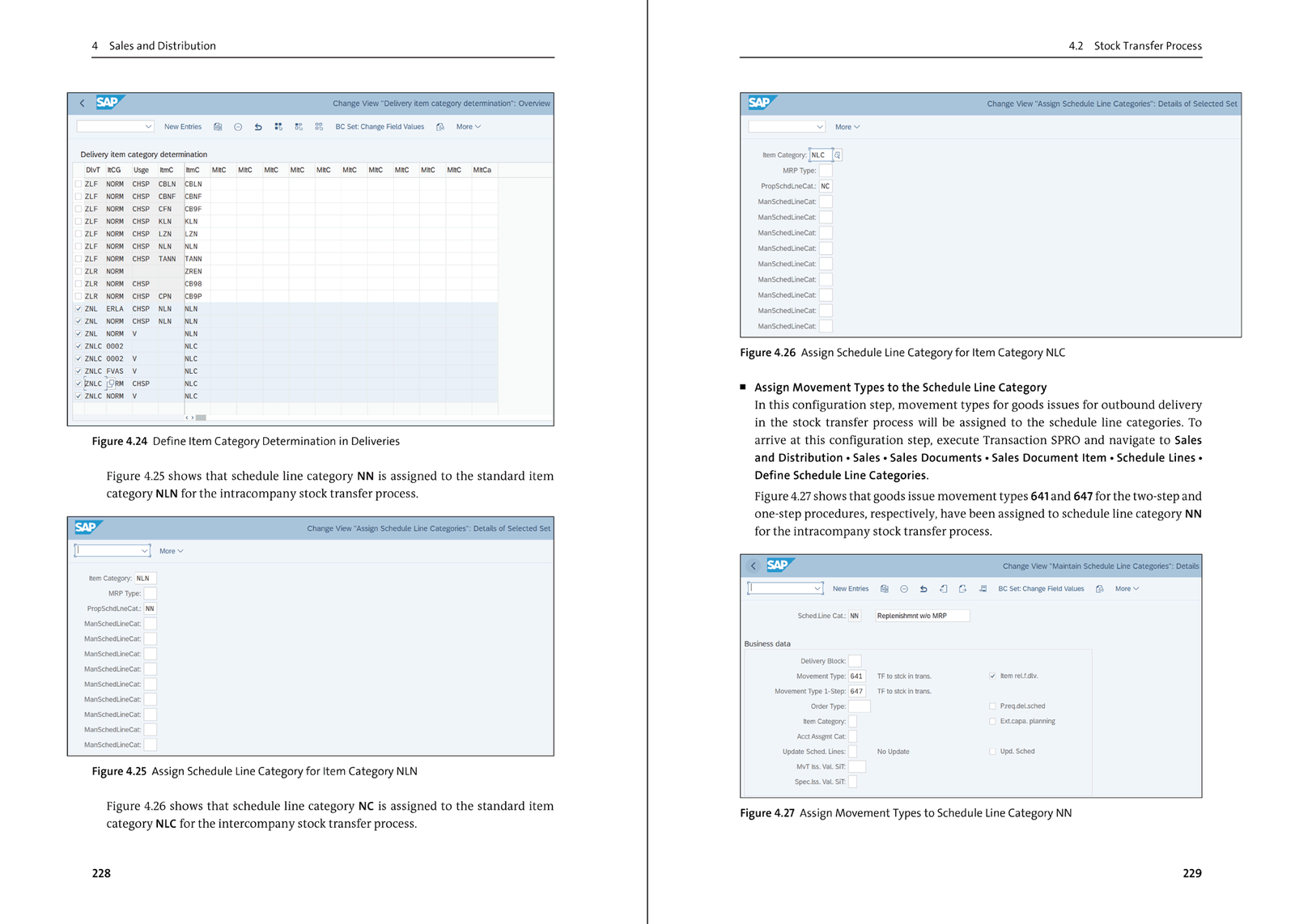Open command field dropdown in Figure 4.26 window
Image resolution: width=1295 pixels, height=924 pixels.
(819, 127)
